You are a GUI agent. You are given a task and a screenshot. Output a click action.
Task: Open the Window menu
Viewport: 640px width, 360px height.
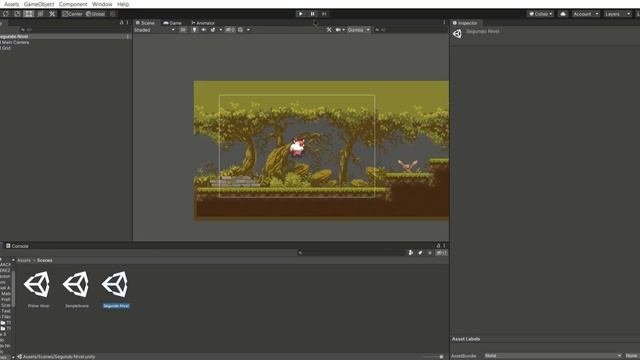(102, 4)
